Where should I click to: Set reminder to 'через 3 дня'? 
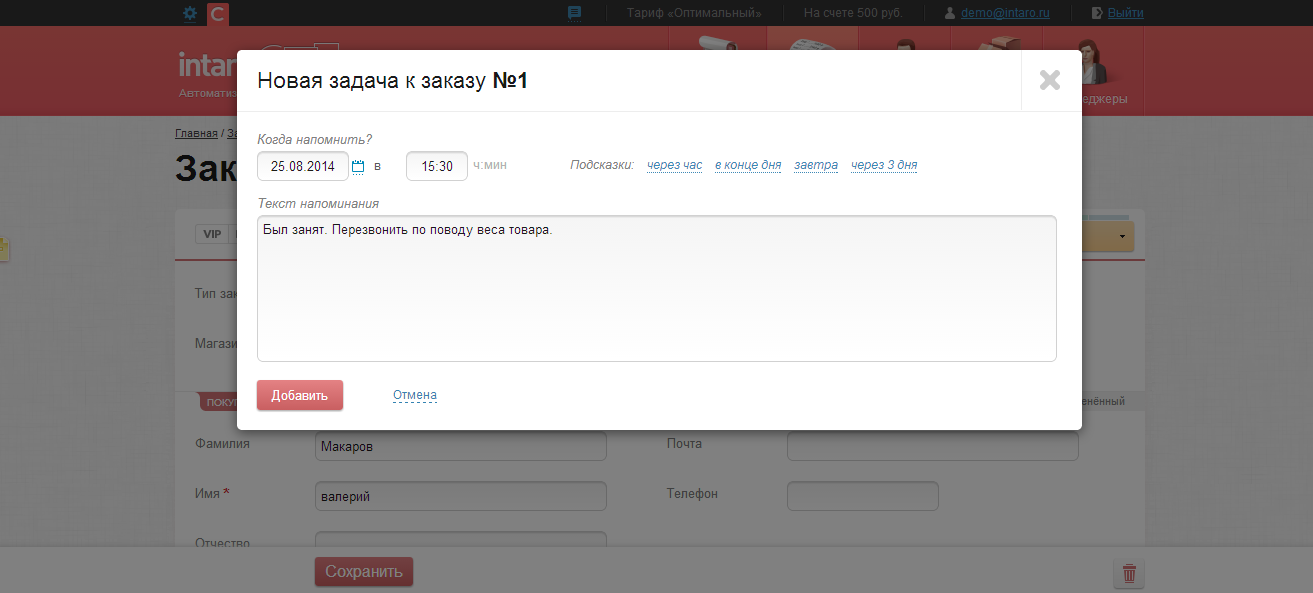pyautogui.click(x=884, y=165)
